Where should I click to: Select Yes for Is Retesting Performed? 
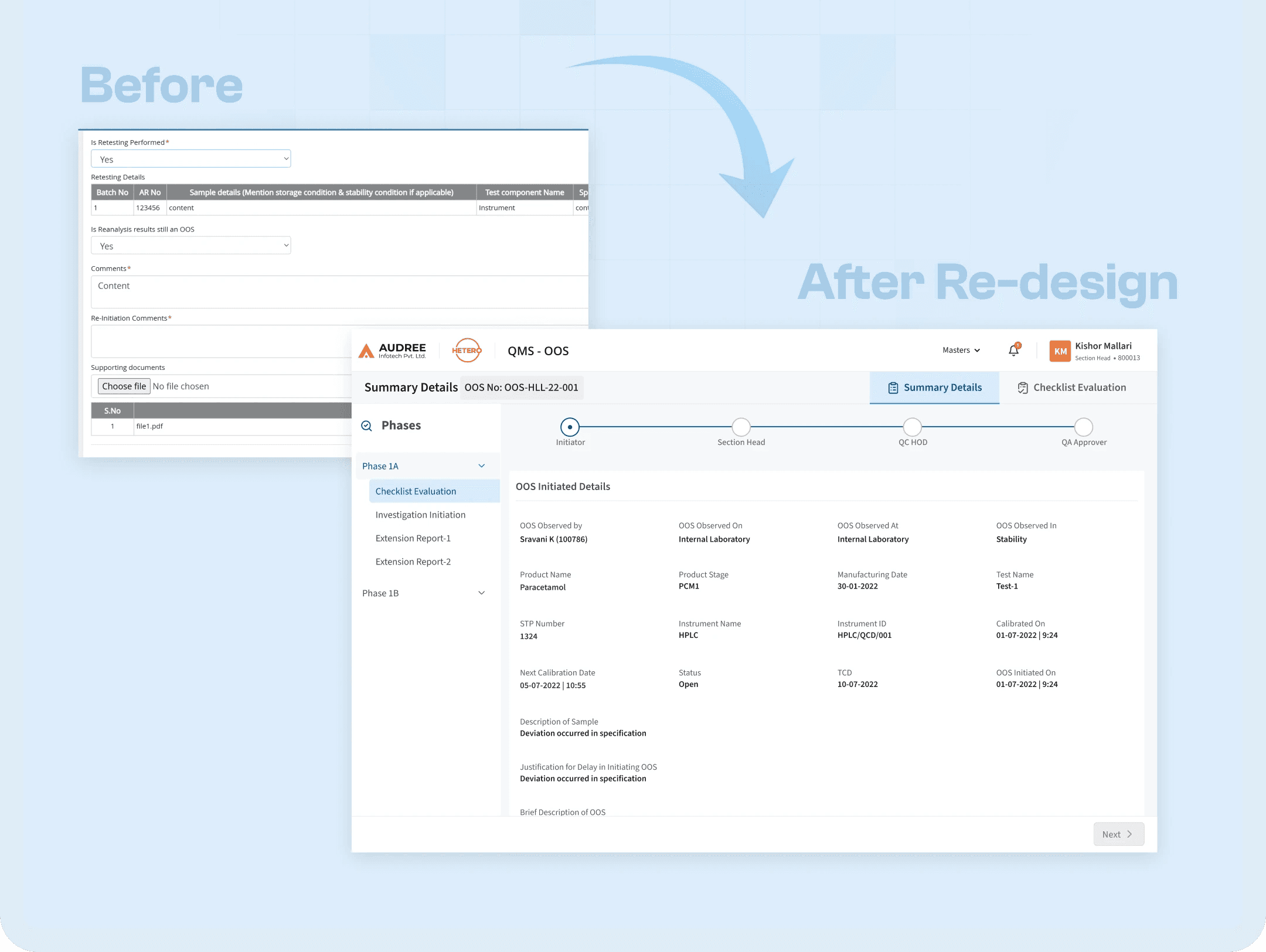point(190,158)
